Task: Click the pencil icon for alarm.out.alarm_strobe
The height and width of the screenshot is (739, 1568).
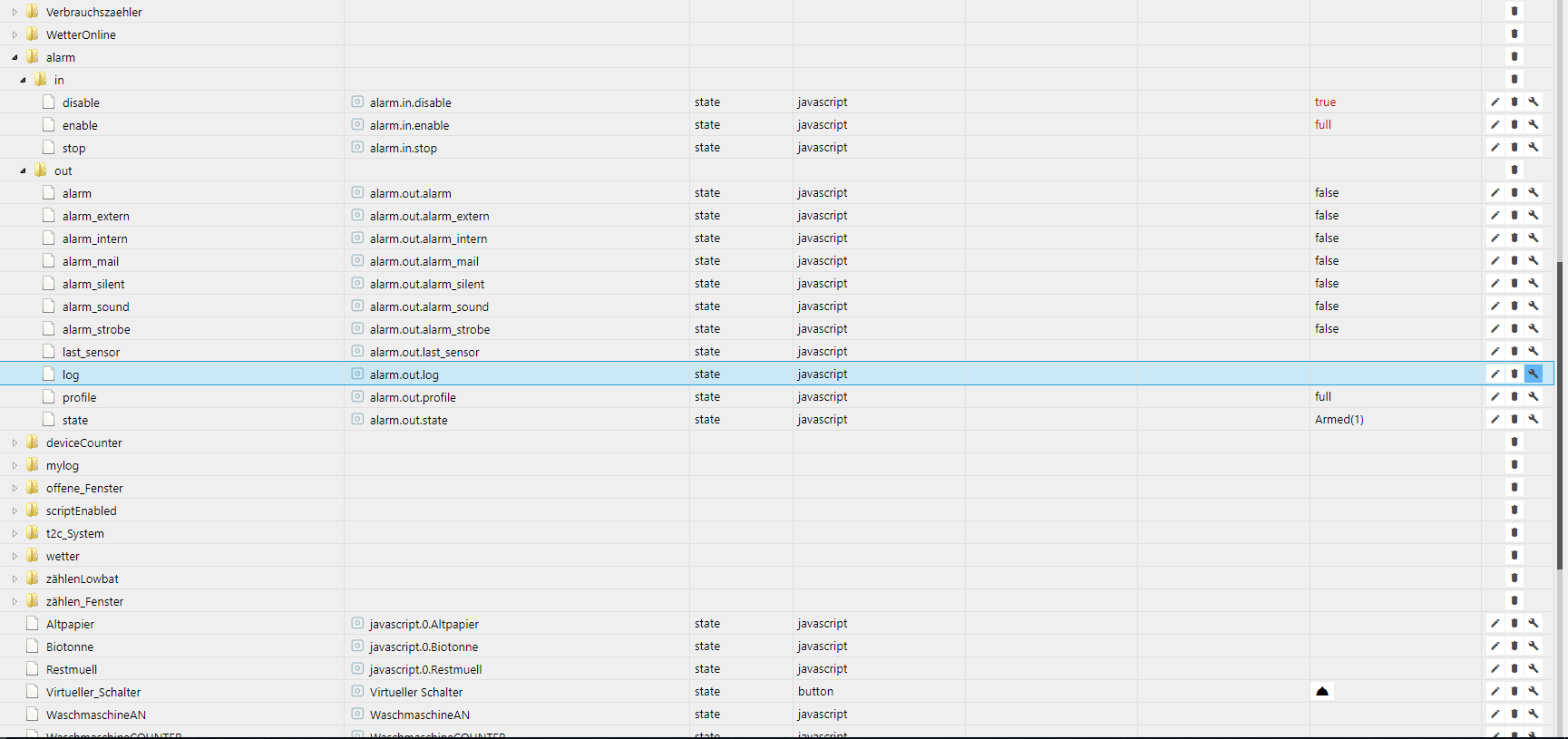Action: 1495,328
